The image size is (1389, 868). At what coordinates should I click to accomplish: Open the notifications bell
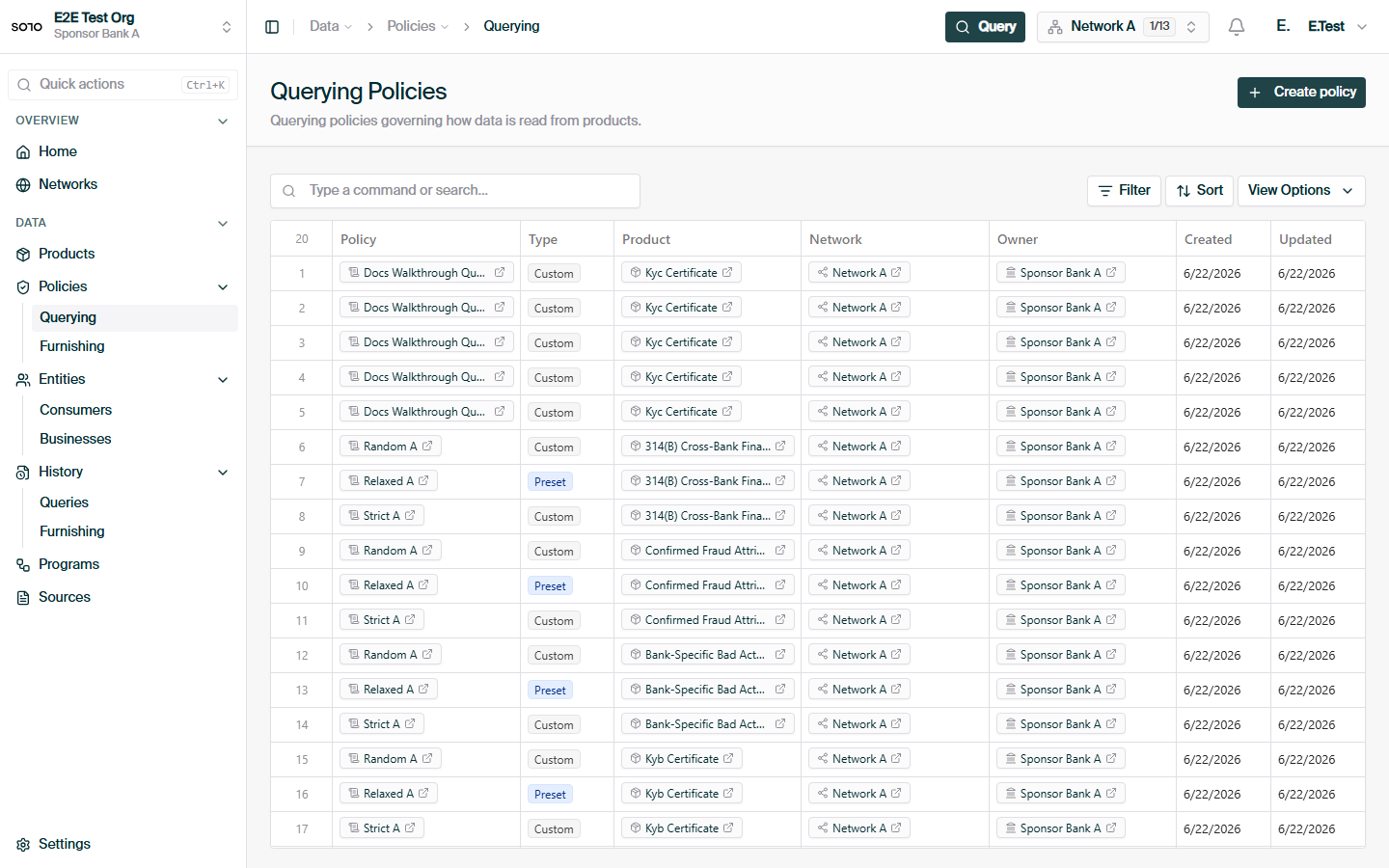pos(1237,27)
